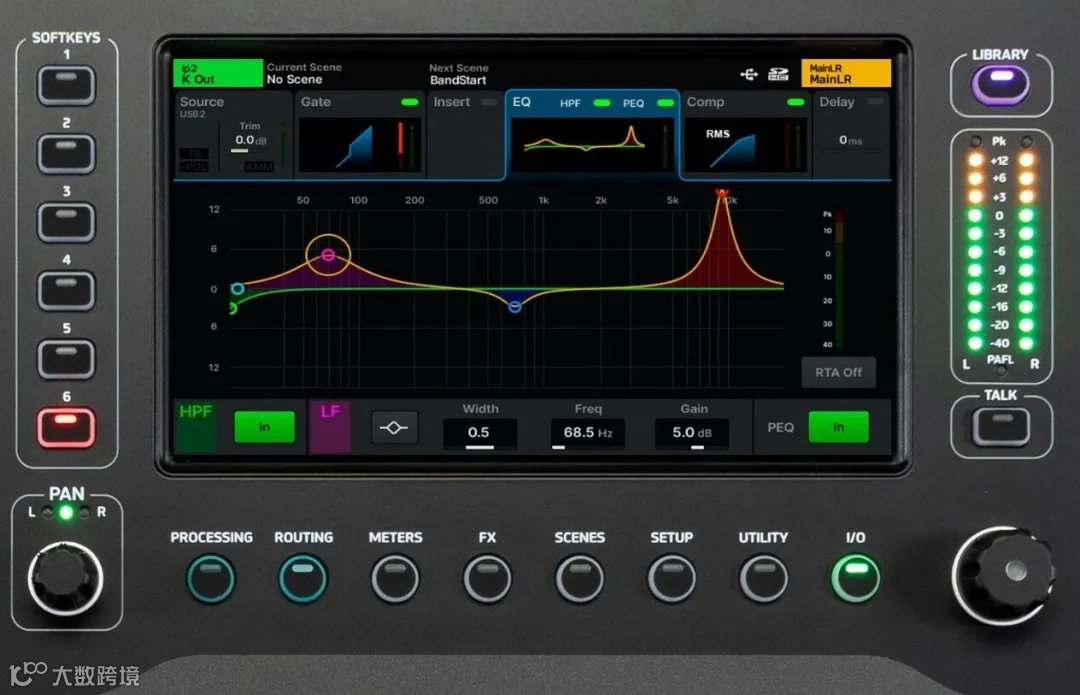Viewport: 1080px width, 695px height.
Task: Click the EQ curve thumbnail preview
Action: pyautogui.click(x=590, y=145)
